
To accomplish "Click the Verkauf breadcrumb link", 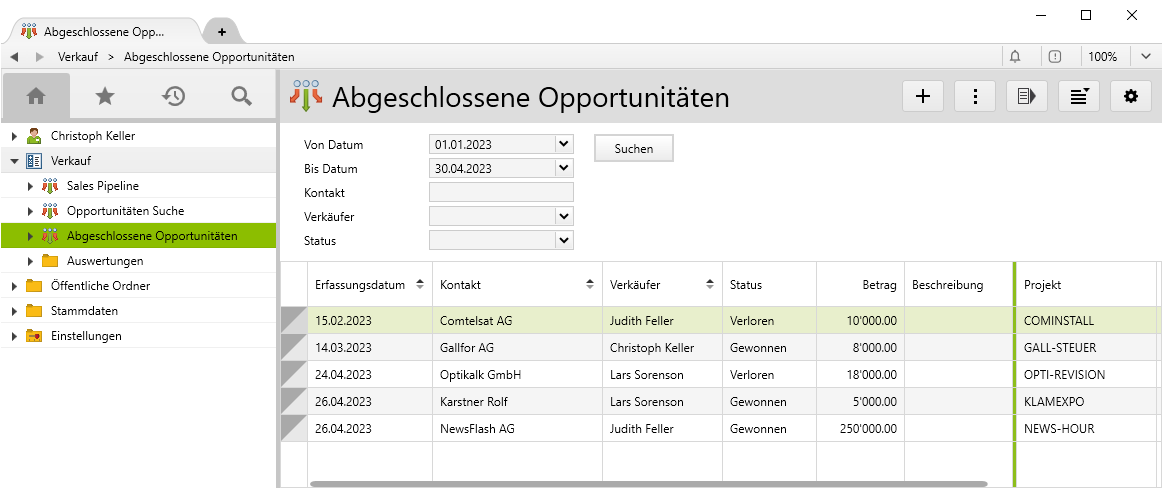I will click(x=78, y=57).
